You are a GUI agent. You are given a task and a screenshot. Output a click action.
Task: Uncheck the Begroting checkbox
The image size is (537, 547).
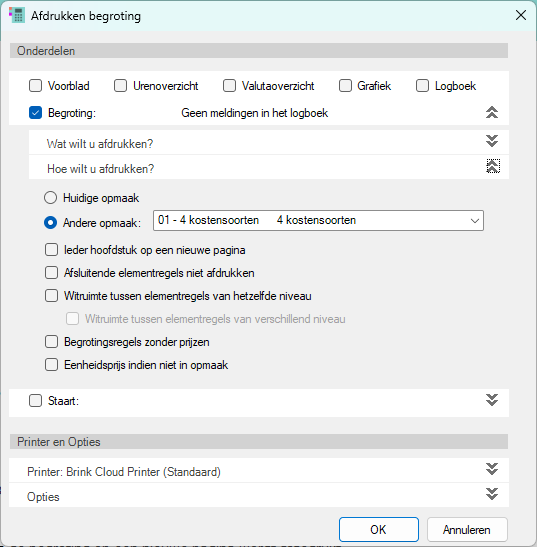(x=35, y=113)
